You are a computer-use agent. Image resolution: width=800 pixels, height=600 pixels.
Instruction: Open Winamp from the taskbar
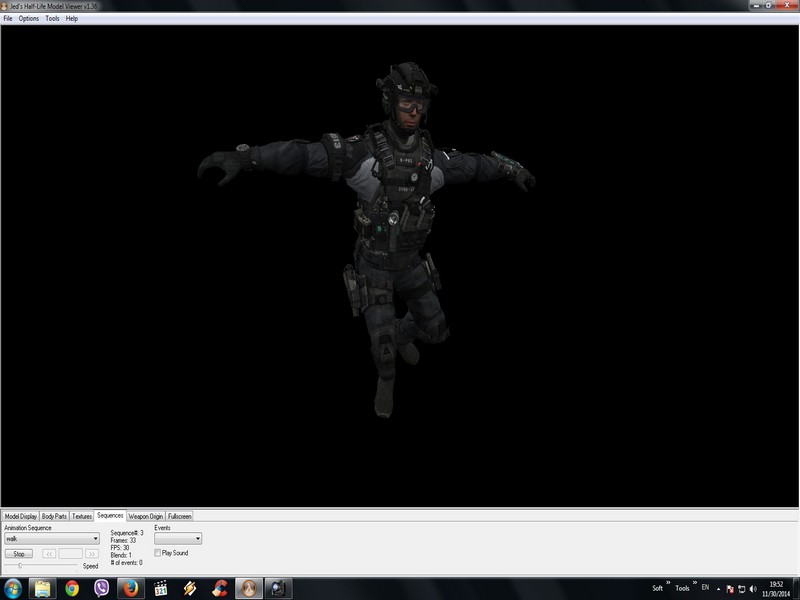190,589
